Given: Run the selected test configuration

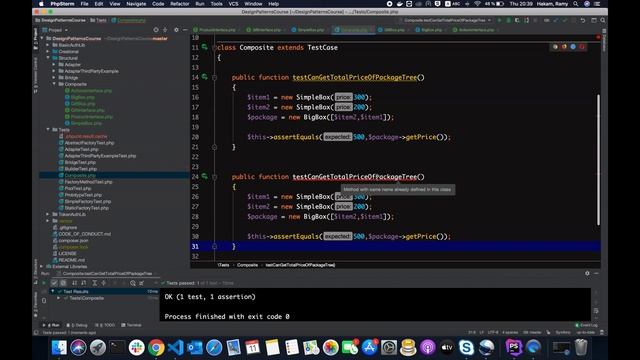Looking at the screenshot, I should click(499, 20).
